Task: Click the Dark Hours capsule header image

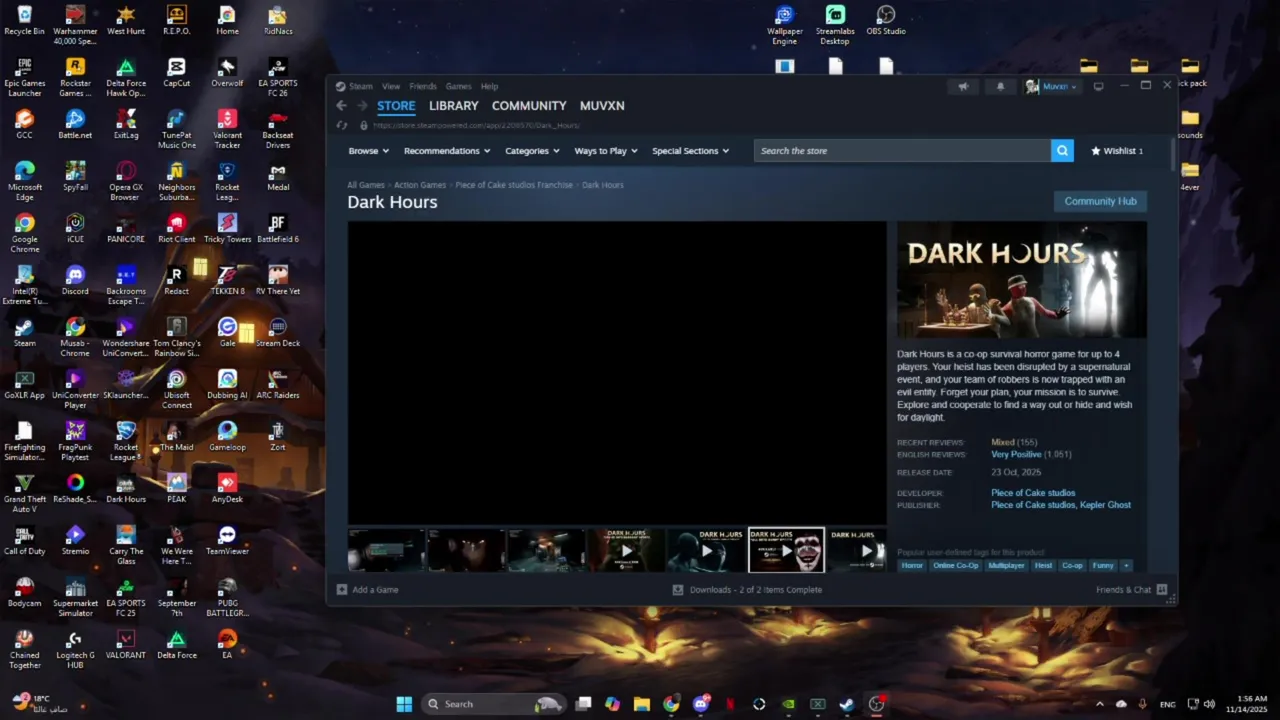Action: click(1022, 280)
